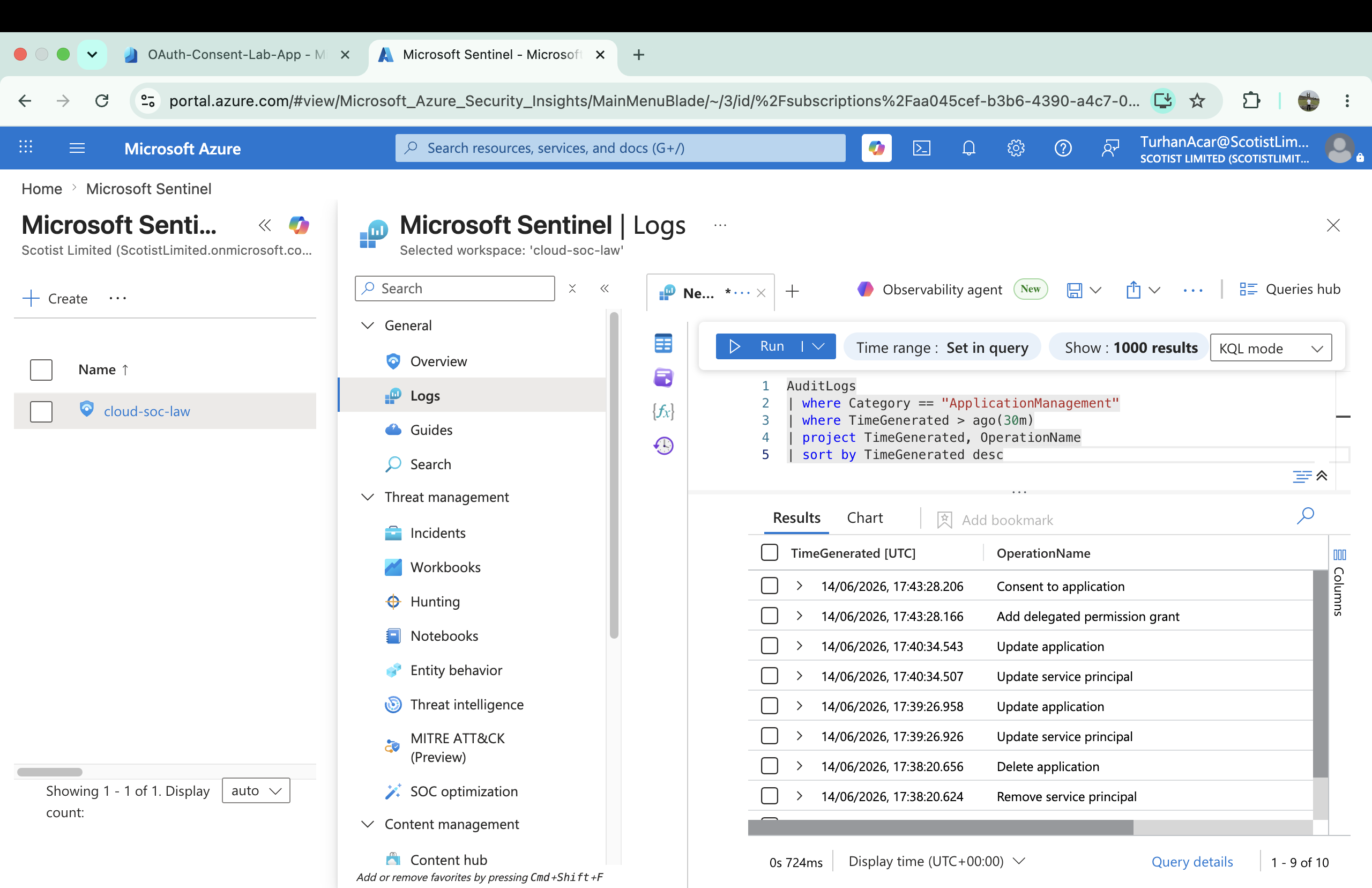Collapse the Threat management section
The height and width of the screenshot is (888, 1372).
[367, 497]
